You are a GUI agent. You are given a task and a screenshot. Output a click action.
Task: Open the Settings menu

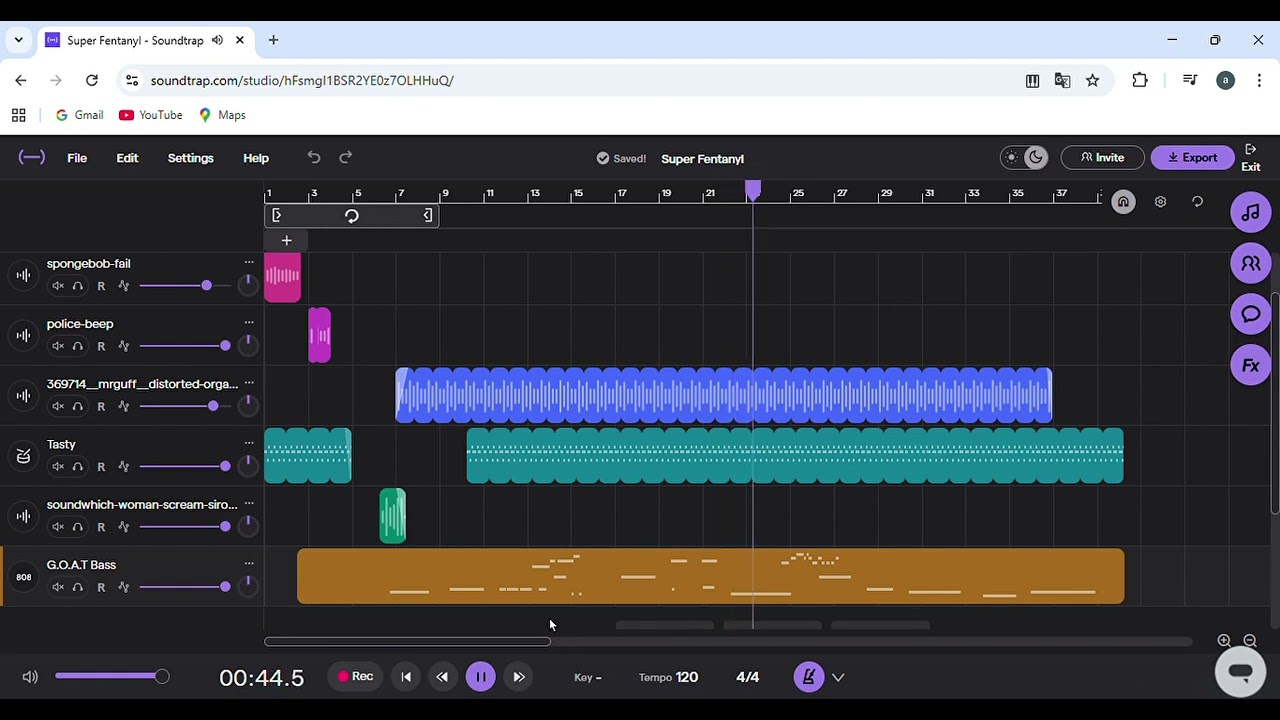pyautogui.click(x=190, y=158)
